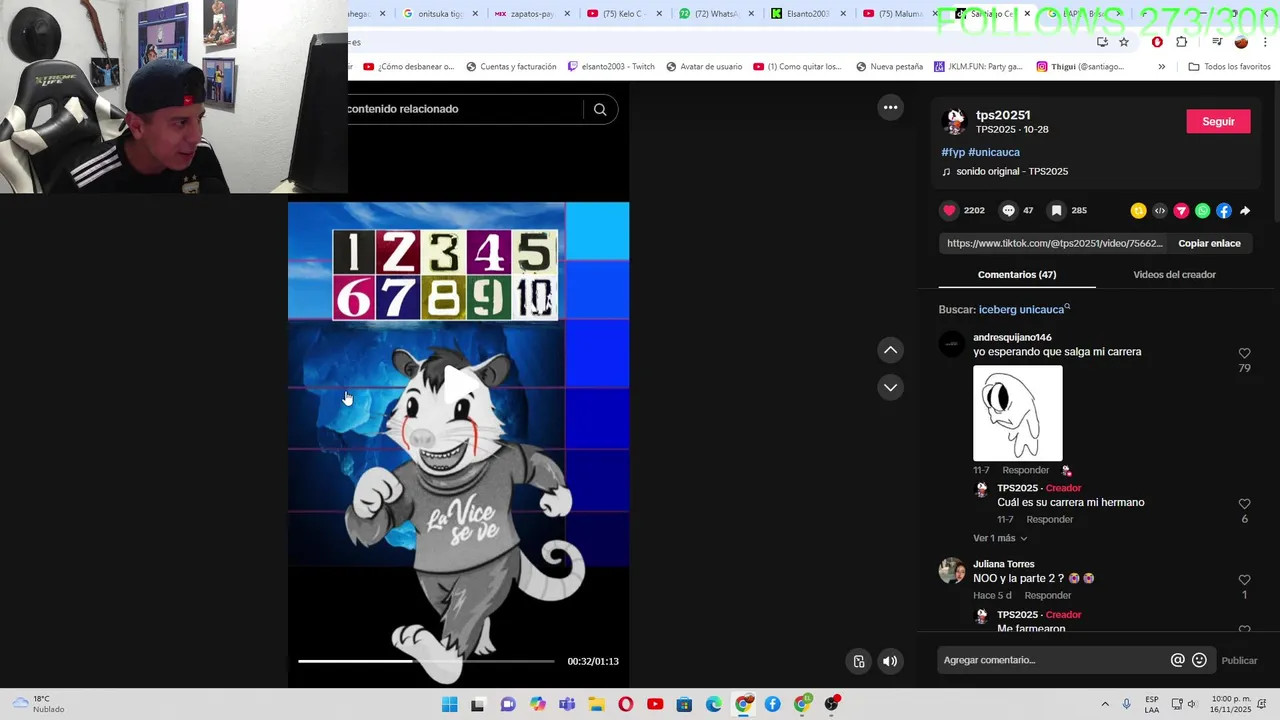Open the #unicauca hashtag link

pyautogui.click(x=993, y=152)
